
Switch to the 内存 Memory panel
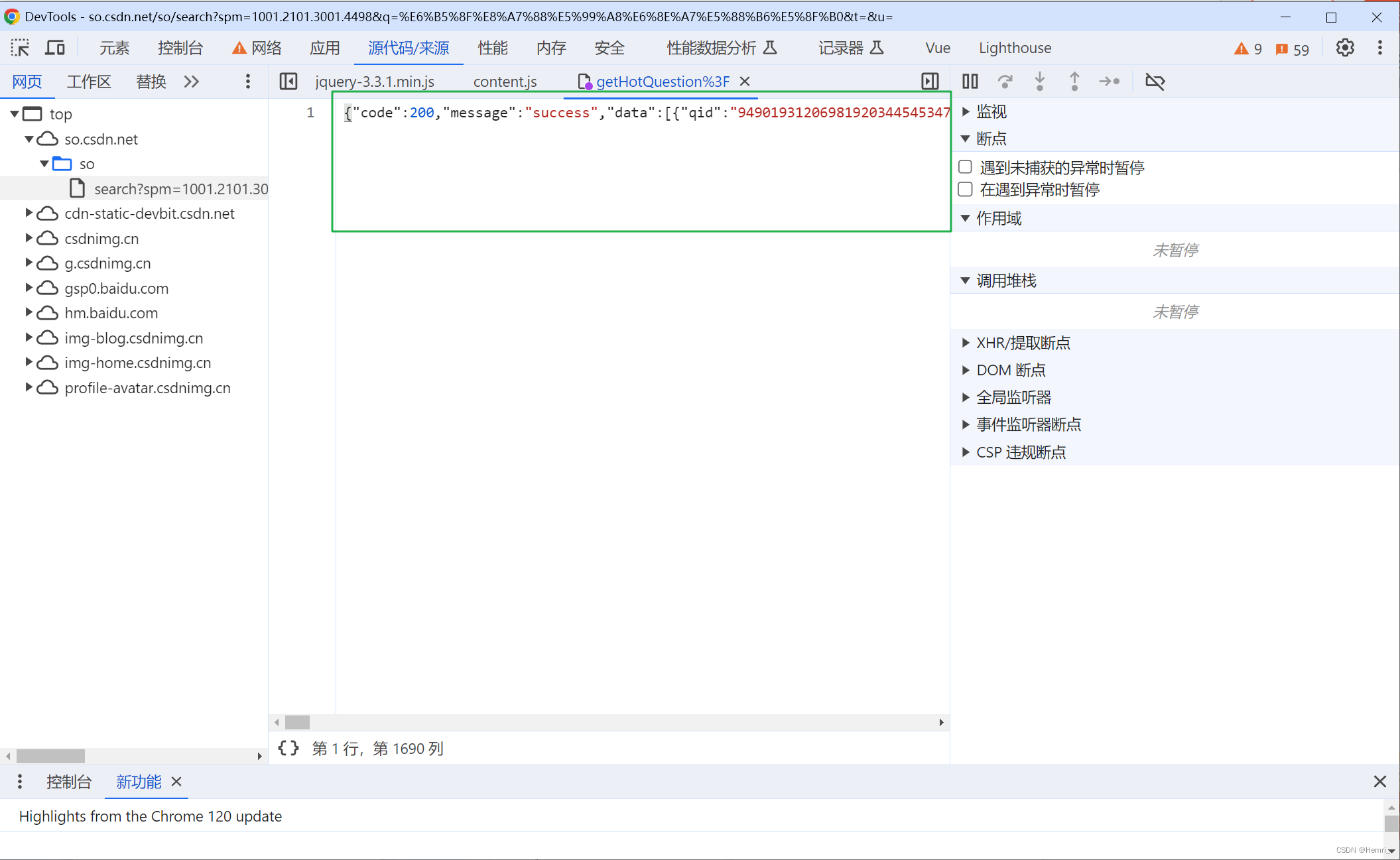tap(551, 48)
